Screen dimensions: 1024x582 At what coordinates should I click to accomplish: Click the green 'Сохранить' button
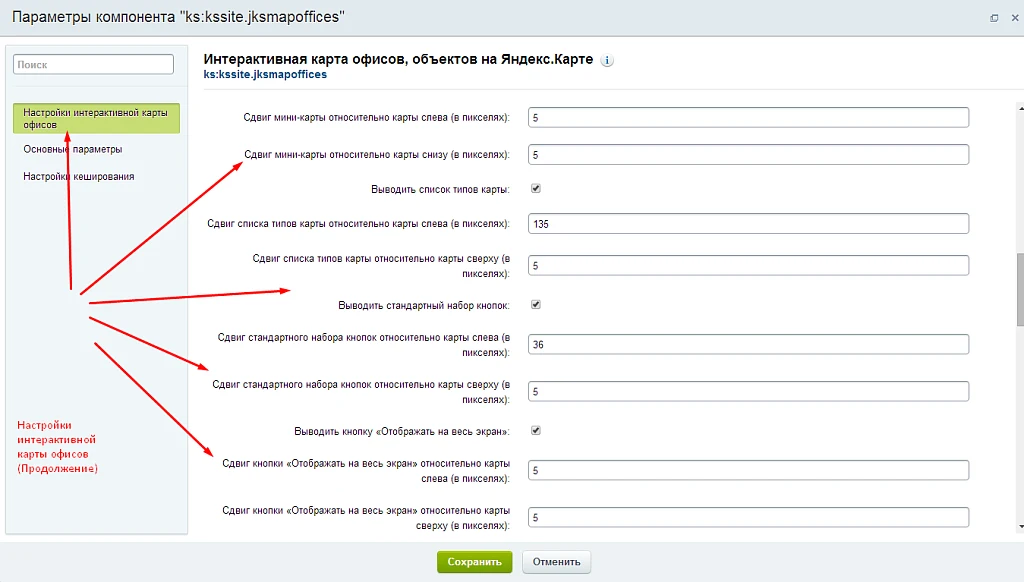pyautogui.click(x=474, y=562)
